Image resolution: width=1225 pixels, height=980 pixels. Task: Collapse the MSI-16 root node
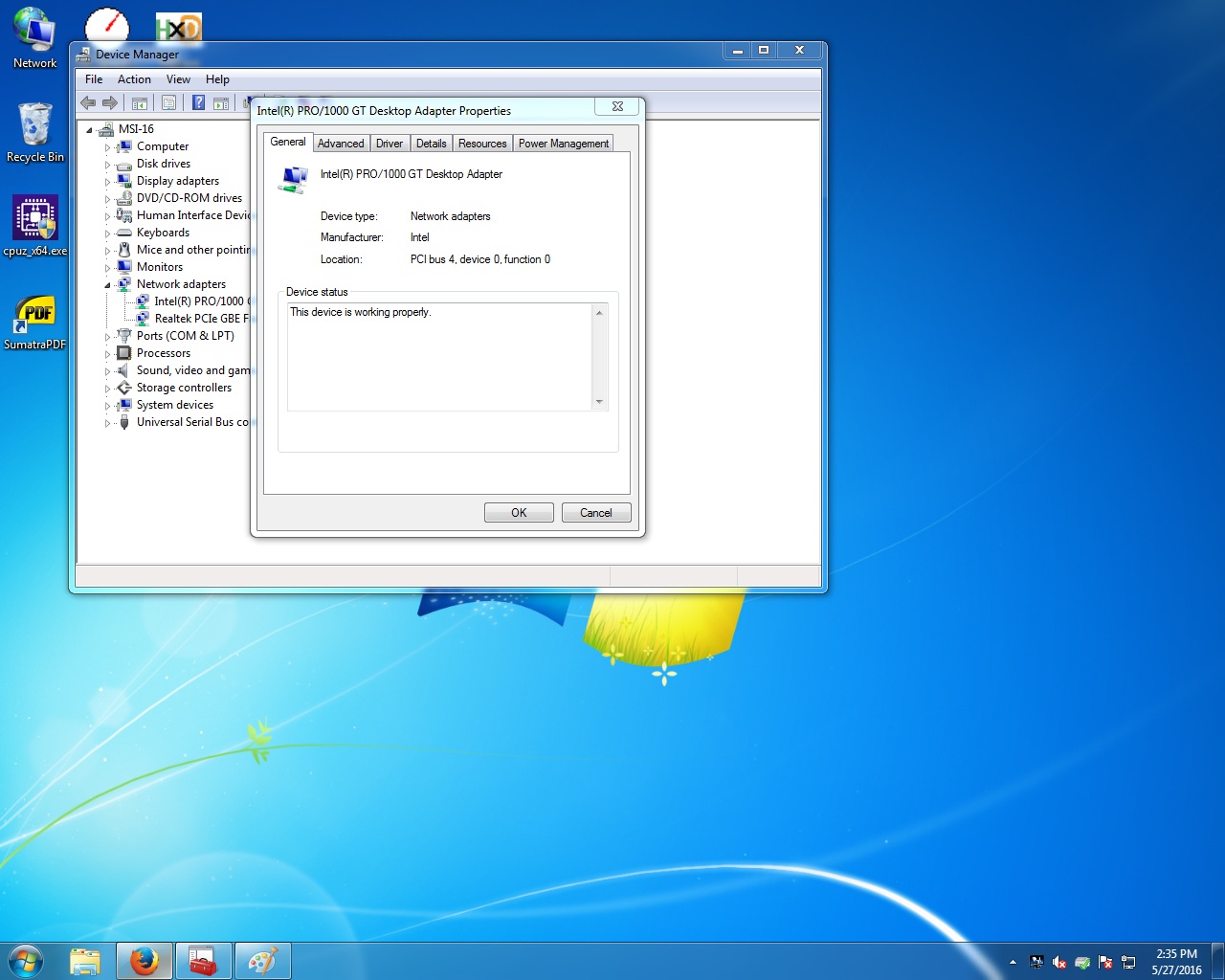click(89, 130)
